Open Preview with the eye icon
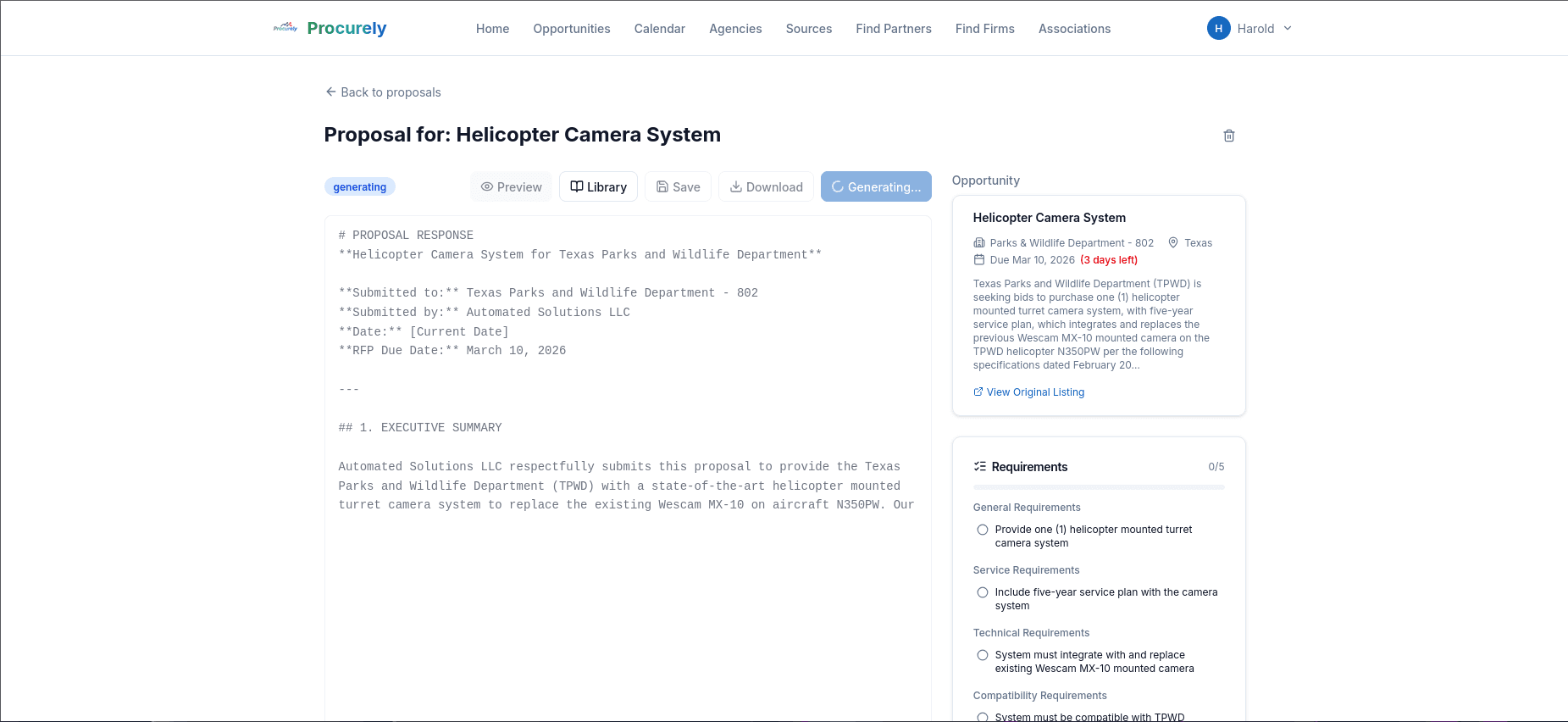This screenshot has width=1568, height=722. click(x=511, y=187)
